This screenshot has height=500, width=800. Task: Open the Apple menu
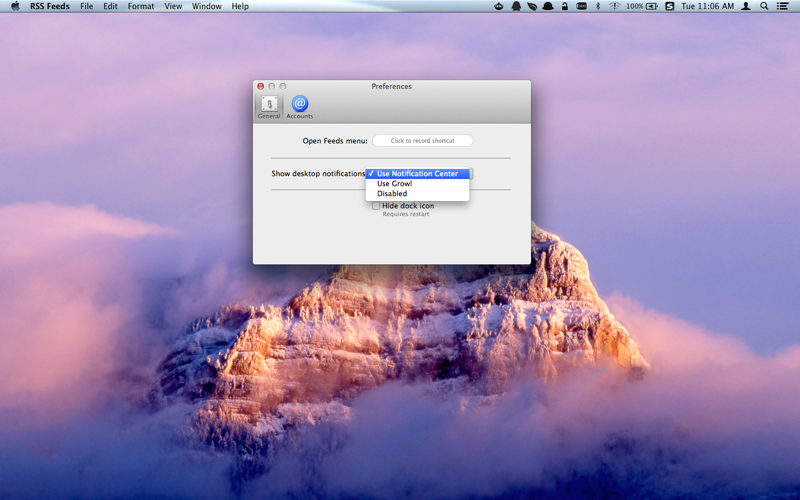pyautogui.click(x=15, y=6)
